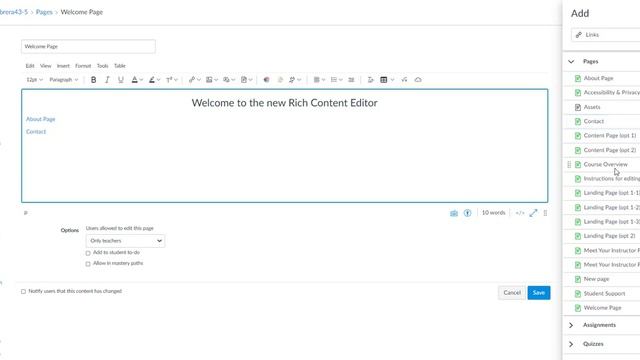Viewport: 640px width, 360px height.
Task: Click the Contact link in editor
Action: [x=36, y=132]
